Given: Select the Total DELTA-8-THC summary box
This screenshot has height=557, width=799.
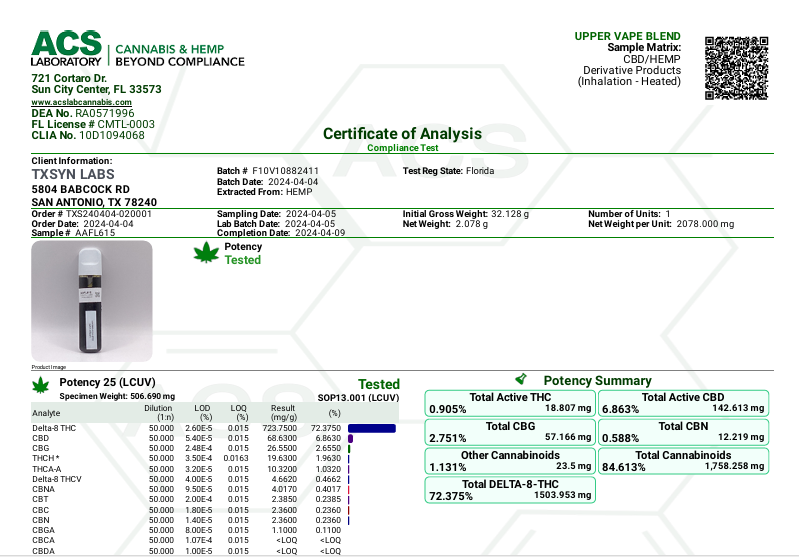Looking at the screenshot, I should [510, 490].
